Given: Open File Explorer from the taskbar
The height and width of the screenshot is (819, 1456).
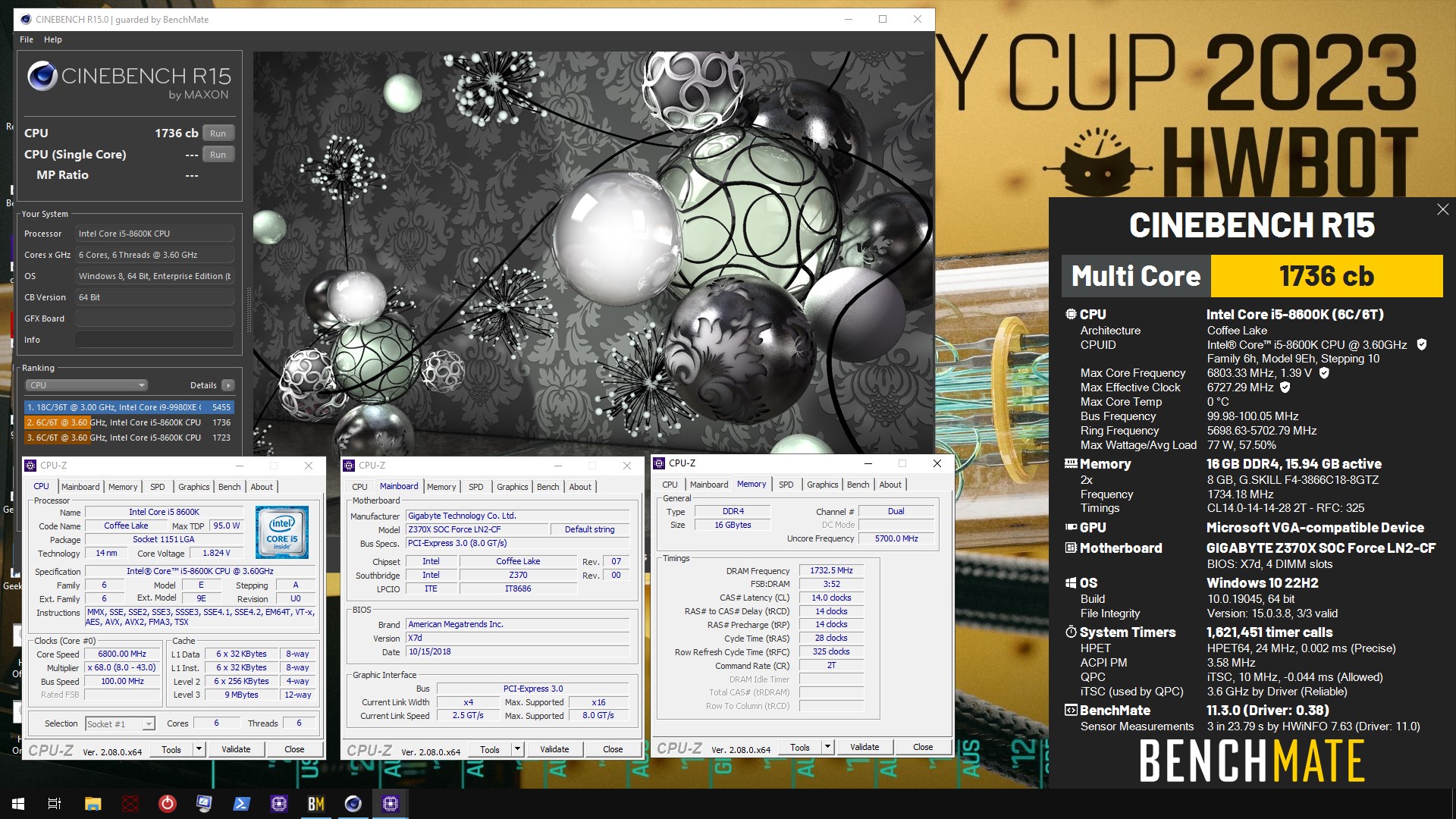Looking at the screenshot, I should 93,804.
